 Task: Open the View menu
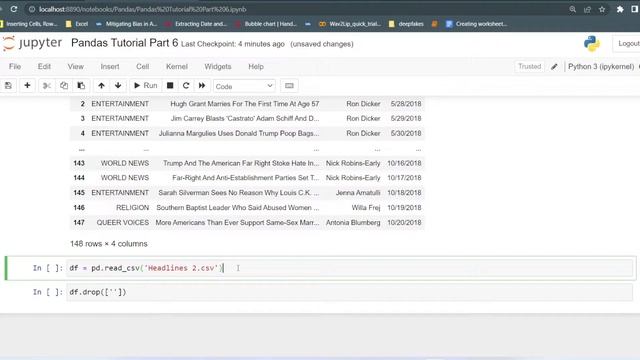[76, 67]
